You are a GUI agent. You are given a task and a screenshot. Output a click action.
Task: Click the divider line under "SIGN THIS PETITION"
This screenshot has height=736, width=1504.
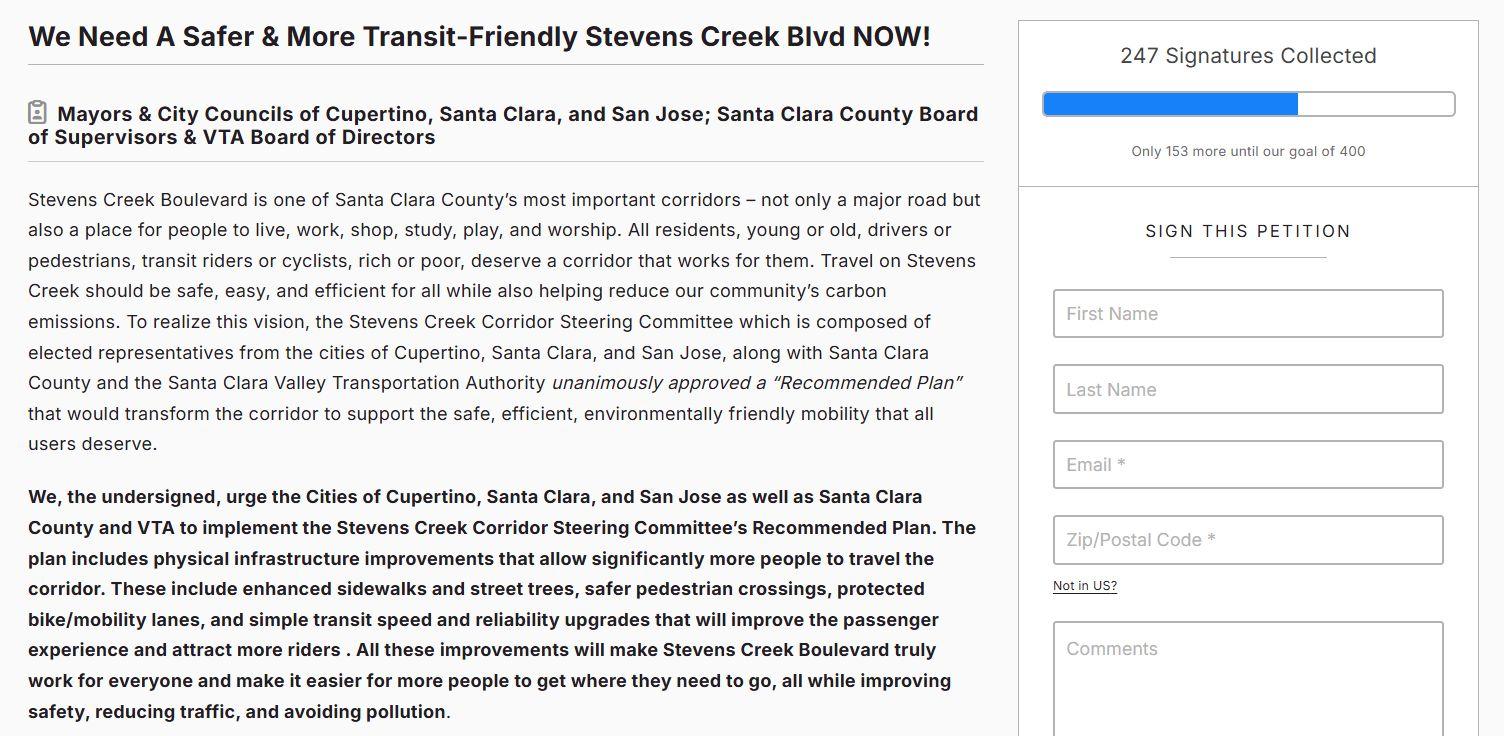1248,258
